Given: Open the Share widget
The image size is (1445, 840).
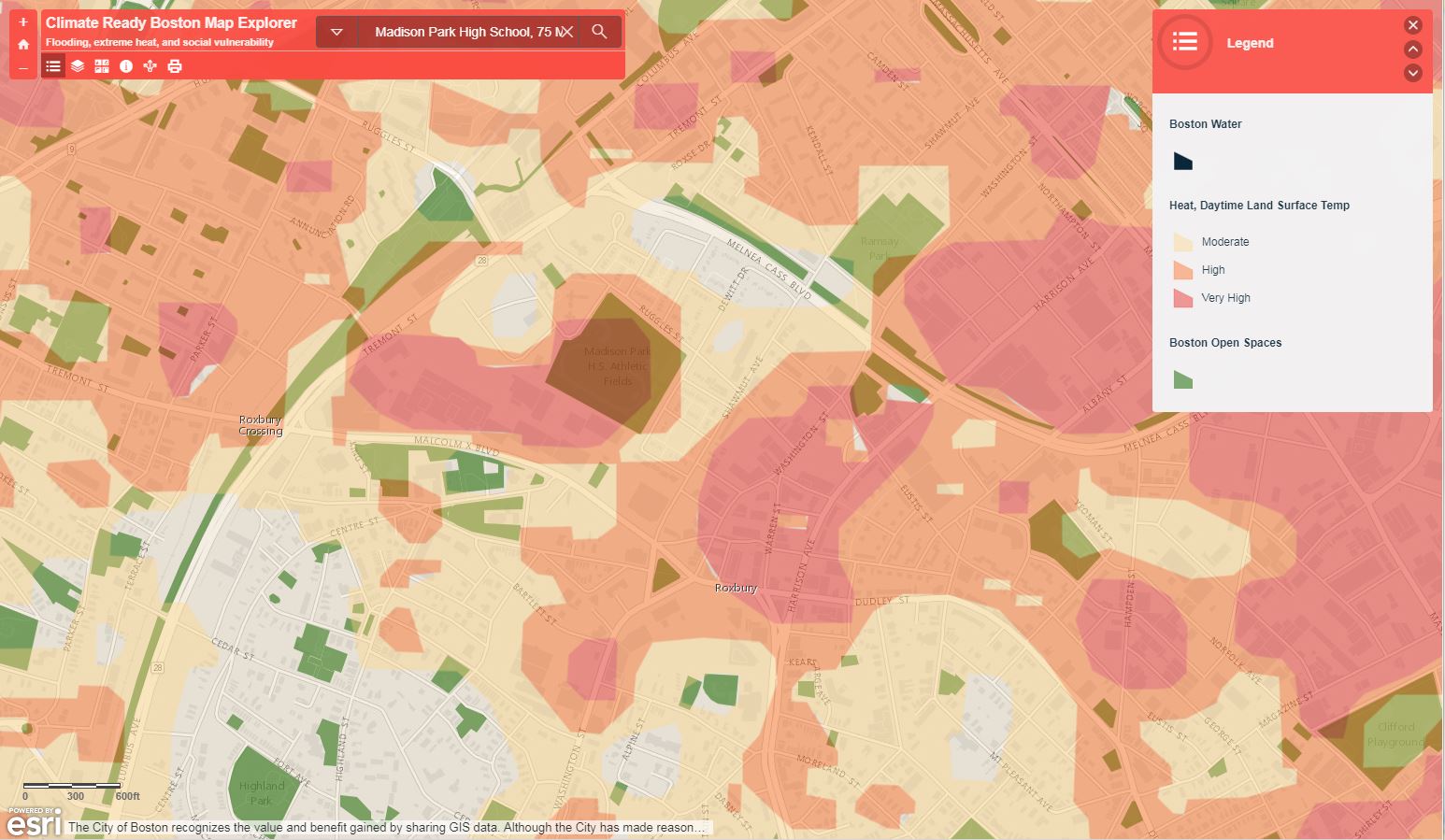Looking at the screenshot, I should 150,66.
